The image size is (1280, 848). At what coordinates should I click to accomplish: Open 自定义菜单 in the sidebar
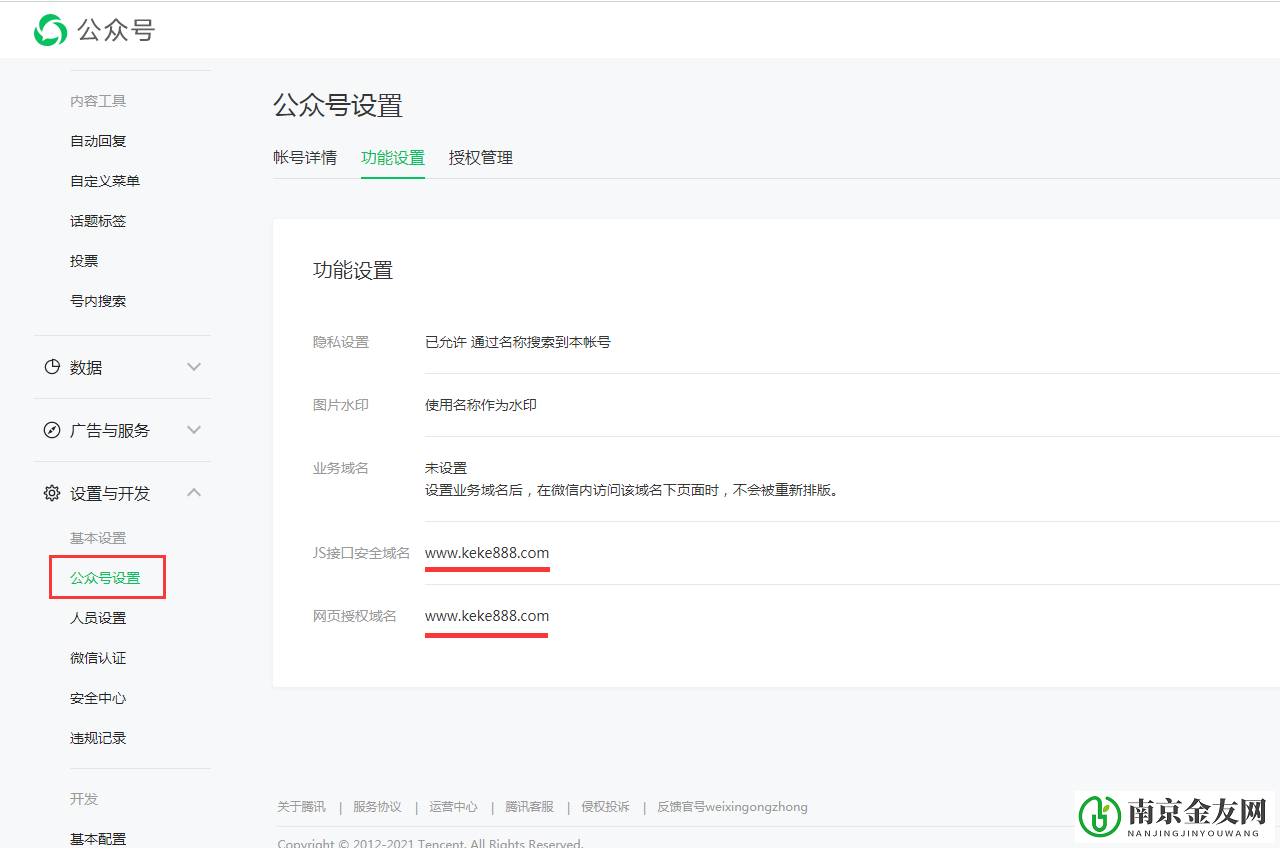pos(105,180)
